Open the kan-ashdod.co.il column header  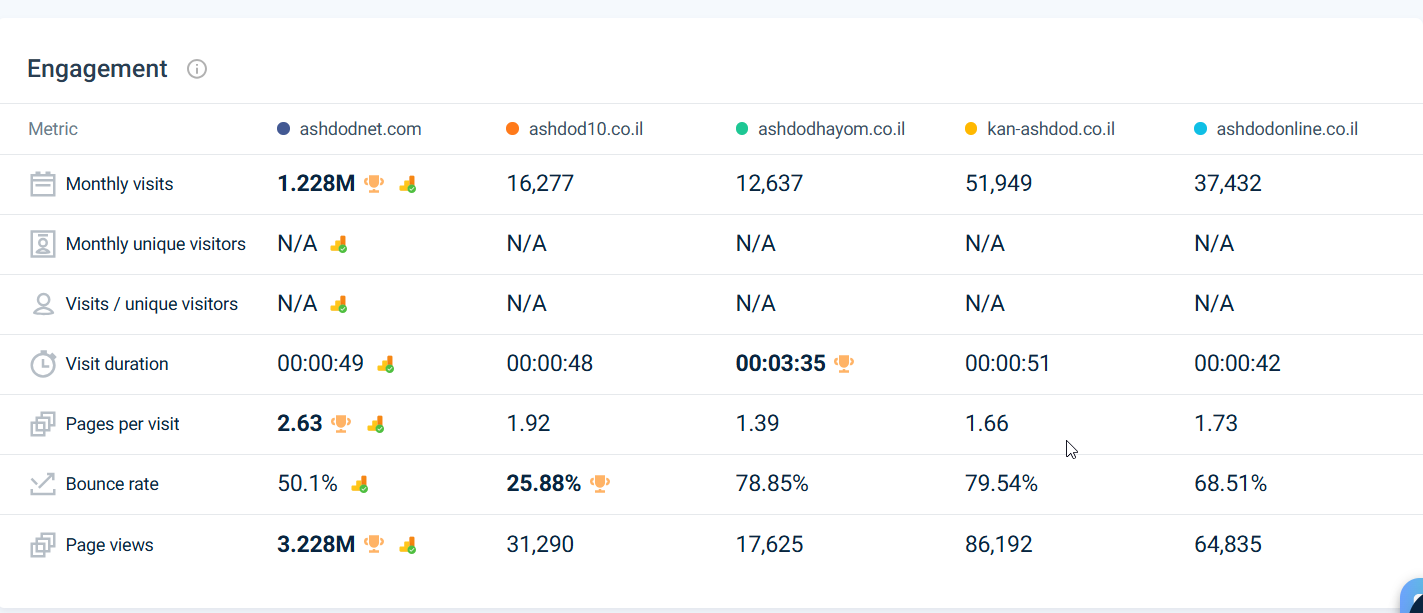coord(1051,129)
